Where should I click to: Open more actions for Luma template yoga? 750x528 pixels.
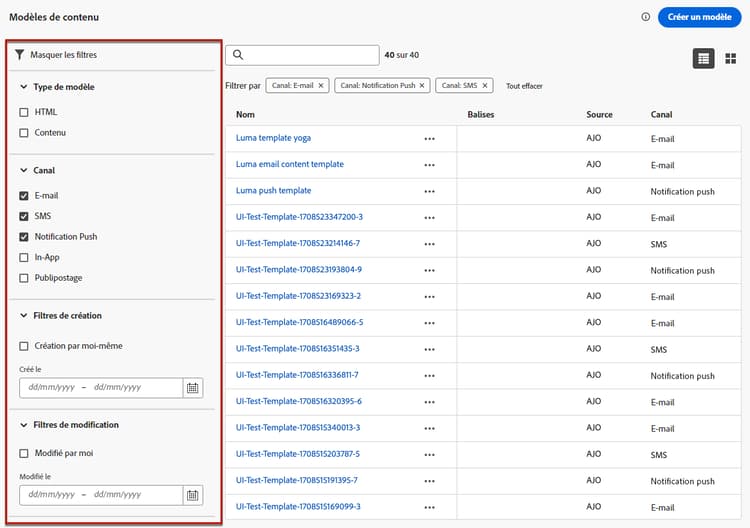point(430,139)
